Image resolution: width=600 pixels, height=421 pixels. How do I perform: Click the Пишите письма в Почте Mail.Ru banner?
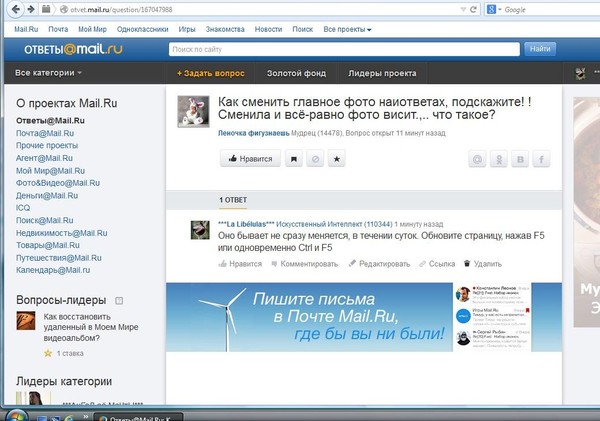point(364,317)
